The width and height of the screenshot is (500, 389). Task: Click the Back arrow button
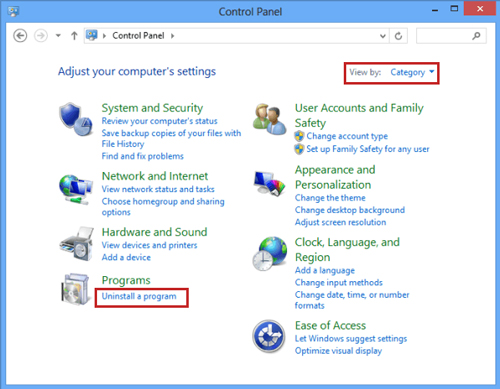pos(20,36)
